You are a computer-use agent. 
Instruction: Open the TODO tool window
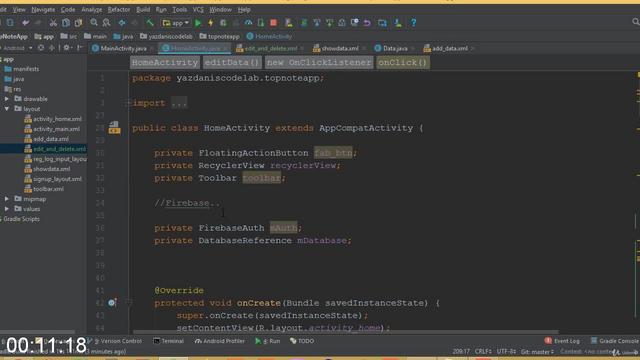(302, 341)
